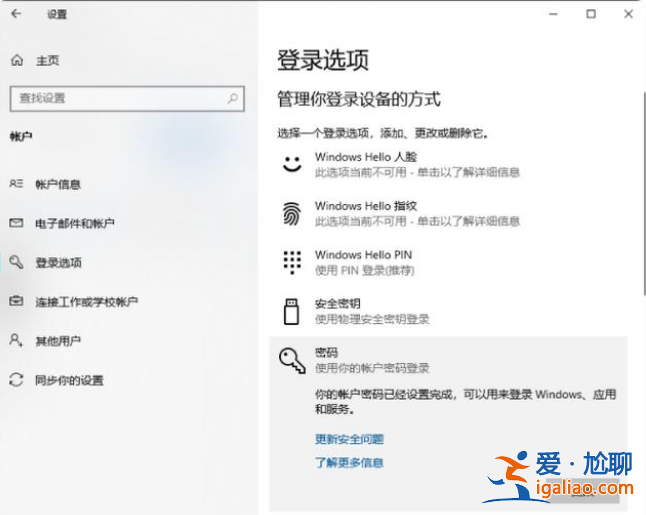The width and height of the screenshot is (646, 515).
Task: Click the sync arrows icon for 同步你的设置
Action: tap(16, 379)
